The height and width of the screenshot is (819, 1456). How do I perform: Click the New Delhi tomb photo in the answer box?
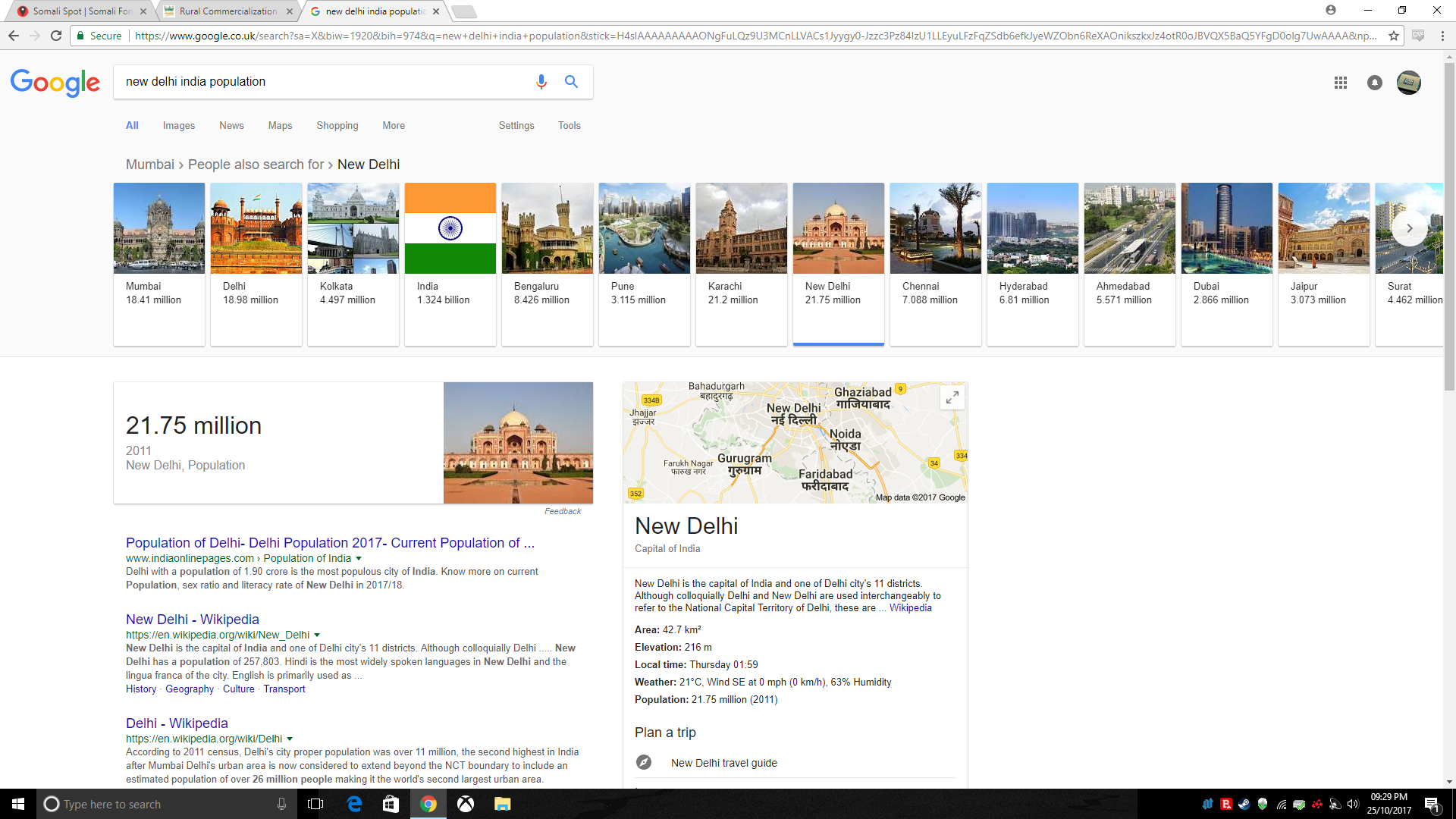pyautogui.click(x=518, y=443)
